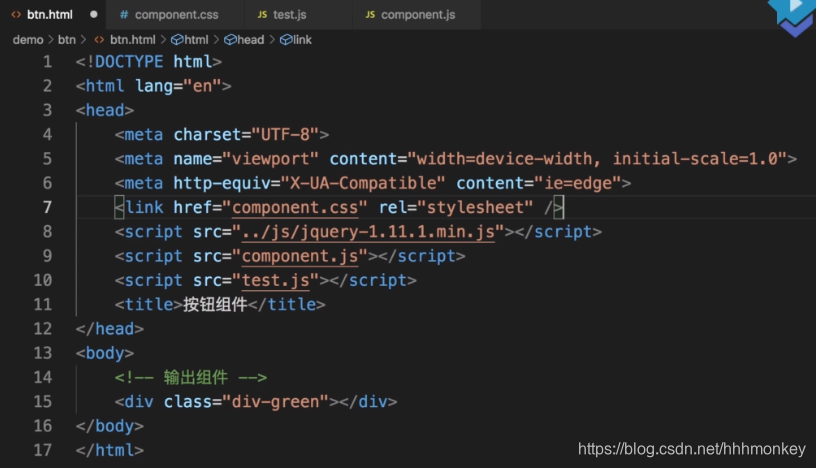Click the DOCTYPE text on line 1
The height and width of the screenshot is (468, 816).
129,62
